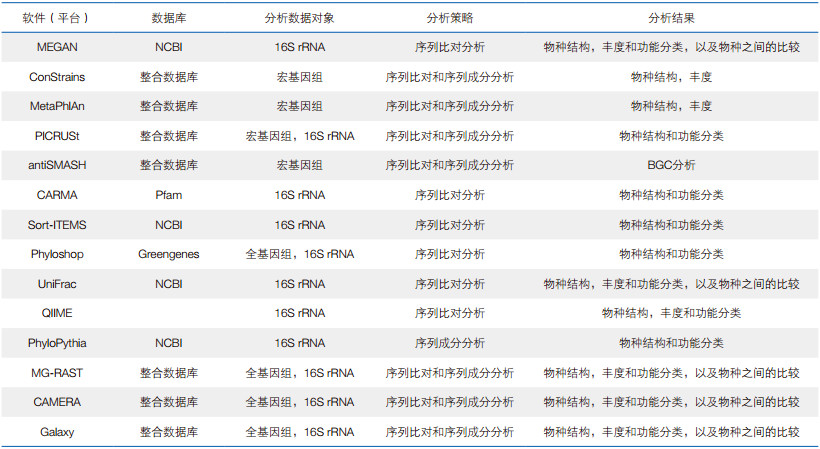
Task: Select the QIIME software name cell
Action: [x=57, y=313]
